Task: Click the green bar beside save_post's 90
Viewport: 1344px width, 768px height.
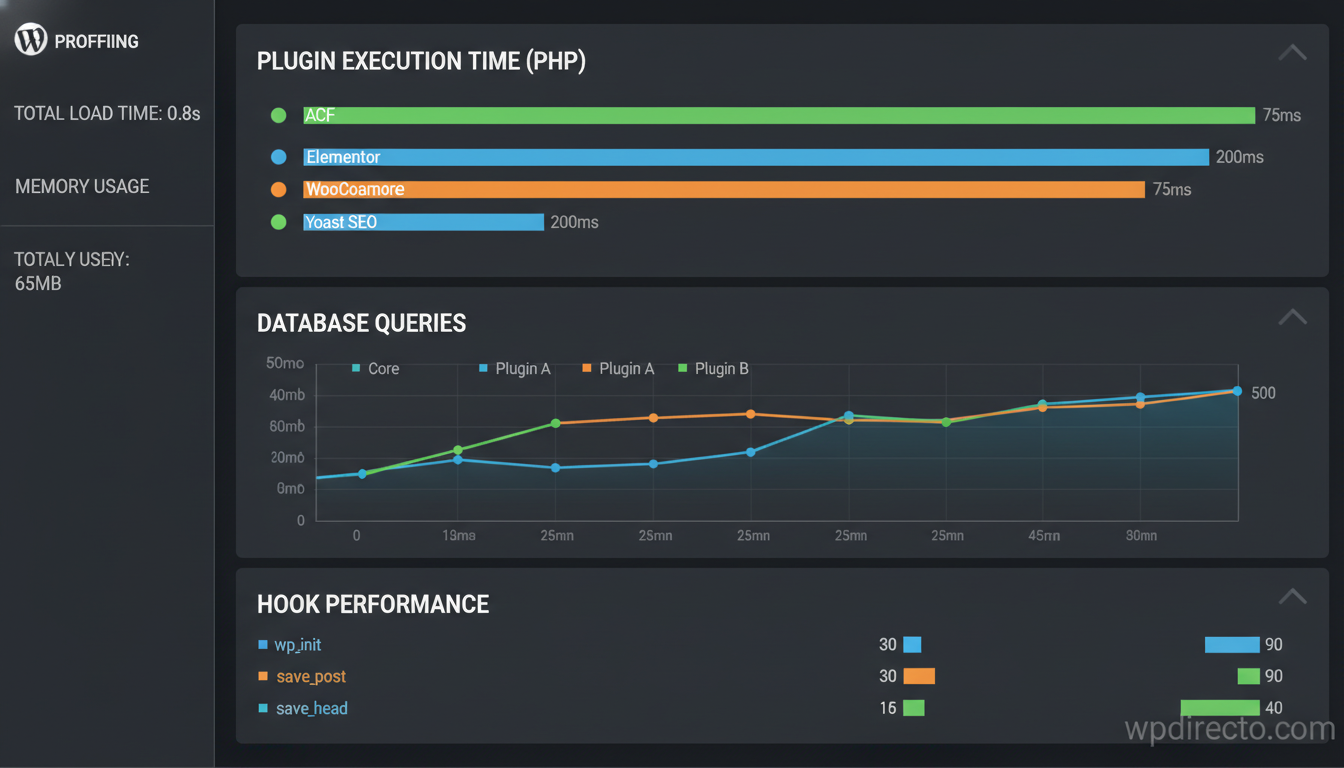Action: (1249, 677)
